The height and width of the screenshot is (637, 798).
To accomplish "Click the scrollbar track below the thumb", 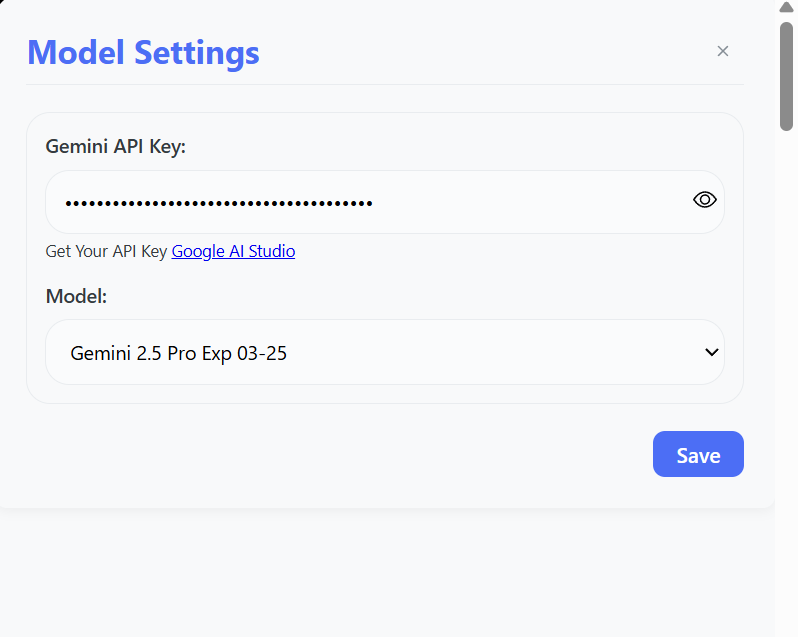I will 786,382.
